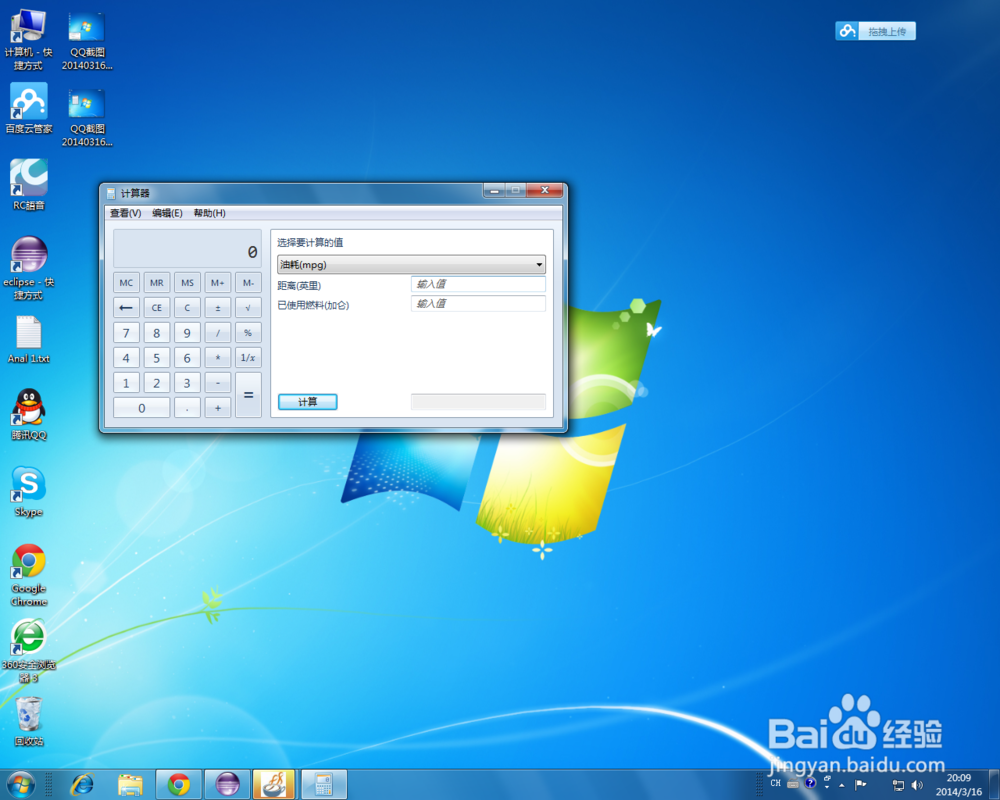Click the 距离(英里) input field
1000x800 pixels.
[x=477, y=284]
